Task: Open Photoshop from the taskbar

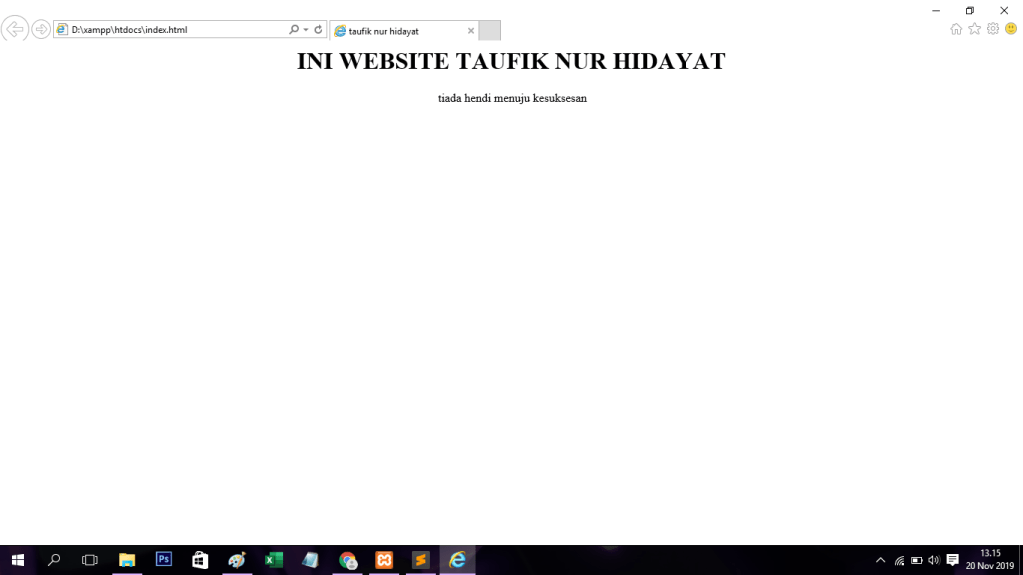Action: click(x=164, y=560)
